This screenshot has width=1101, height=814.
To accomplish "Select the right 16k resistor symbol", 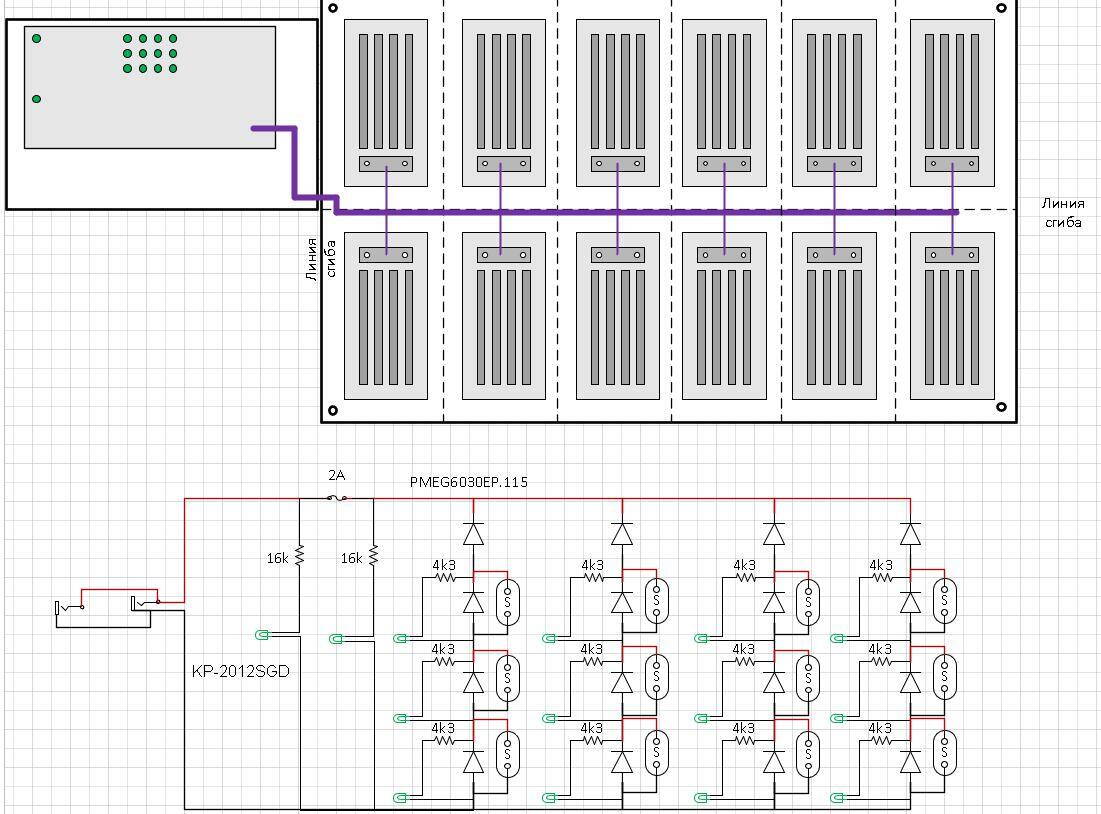I will tap(373, 556).
